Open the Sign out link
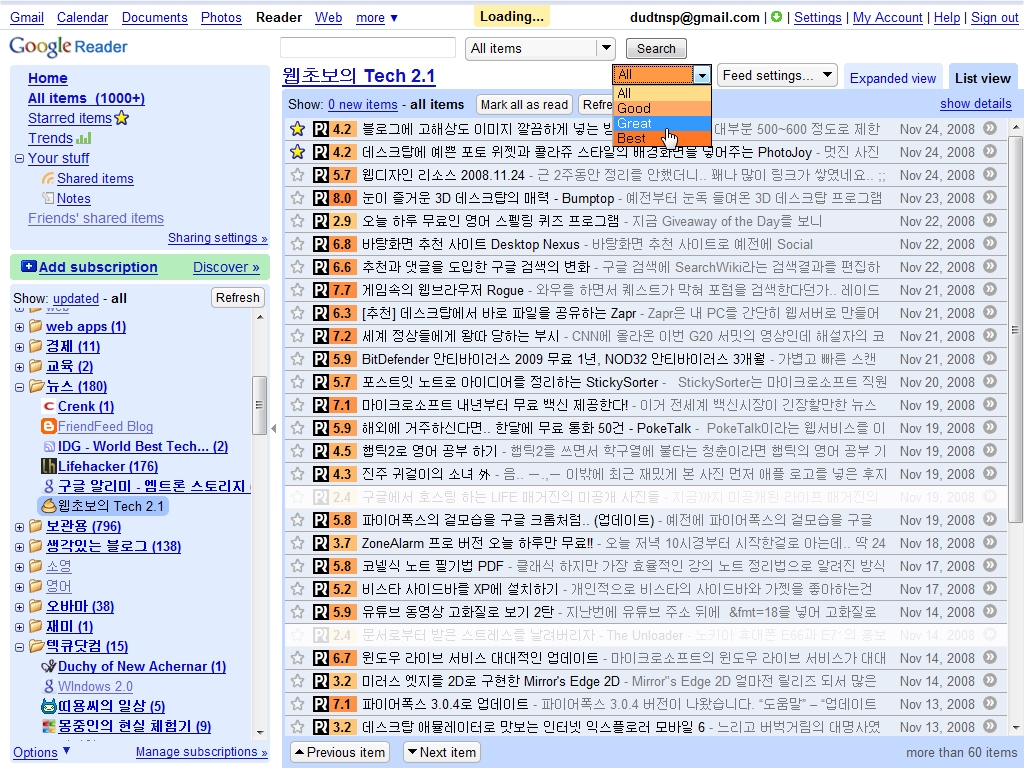This screenshot has width=1024, height=768. tap(994, 18)
